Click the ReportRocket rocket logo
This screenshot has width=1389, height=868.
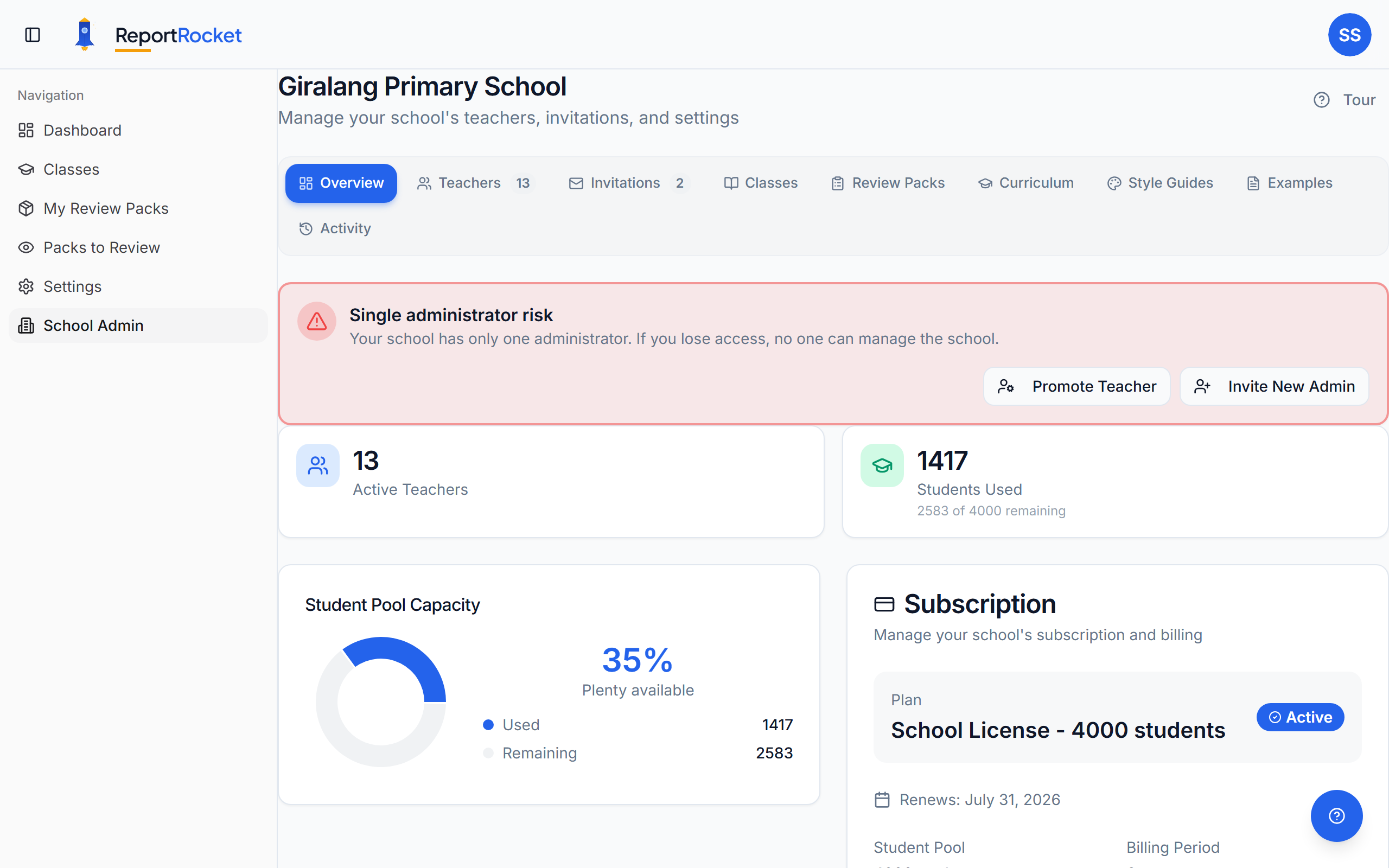[85, 34]
